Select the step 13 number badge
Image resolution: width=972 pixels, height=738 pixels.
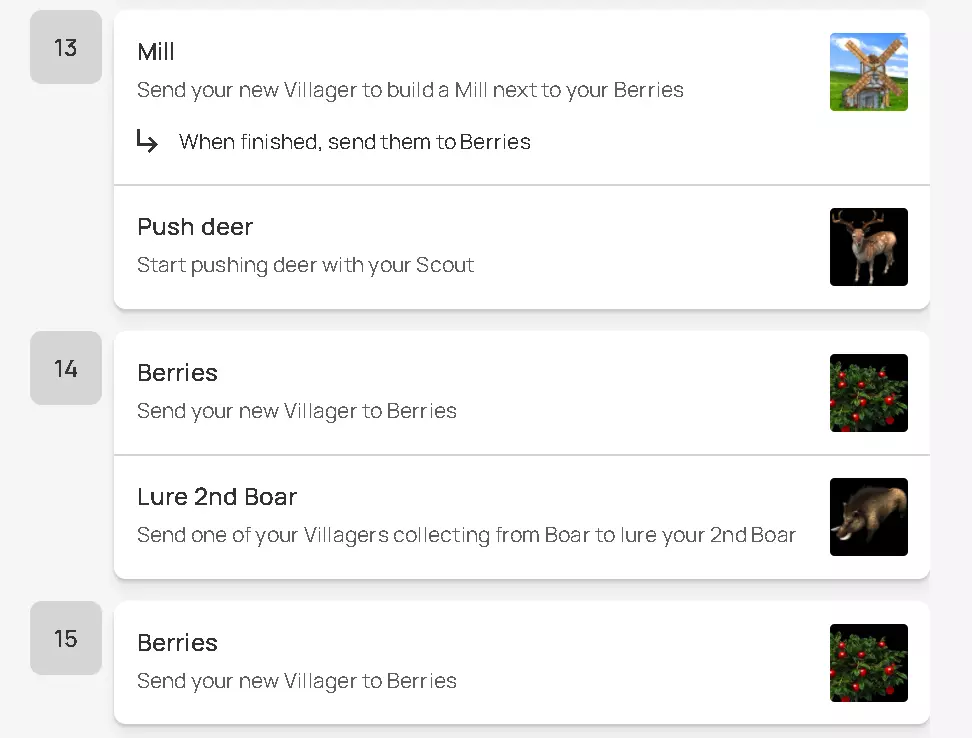[66, 47]
